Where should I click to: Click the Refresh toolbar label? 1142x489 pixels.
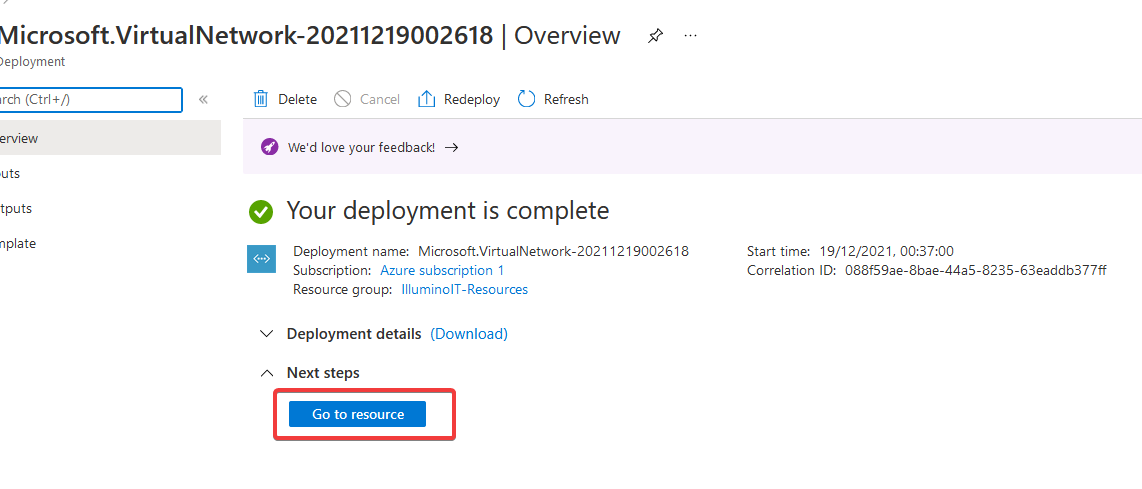coord(566,99)
